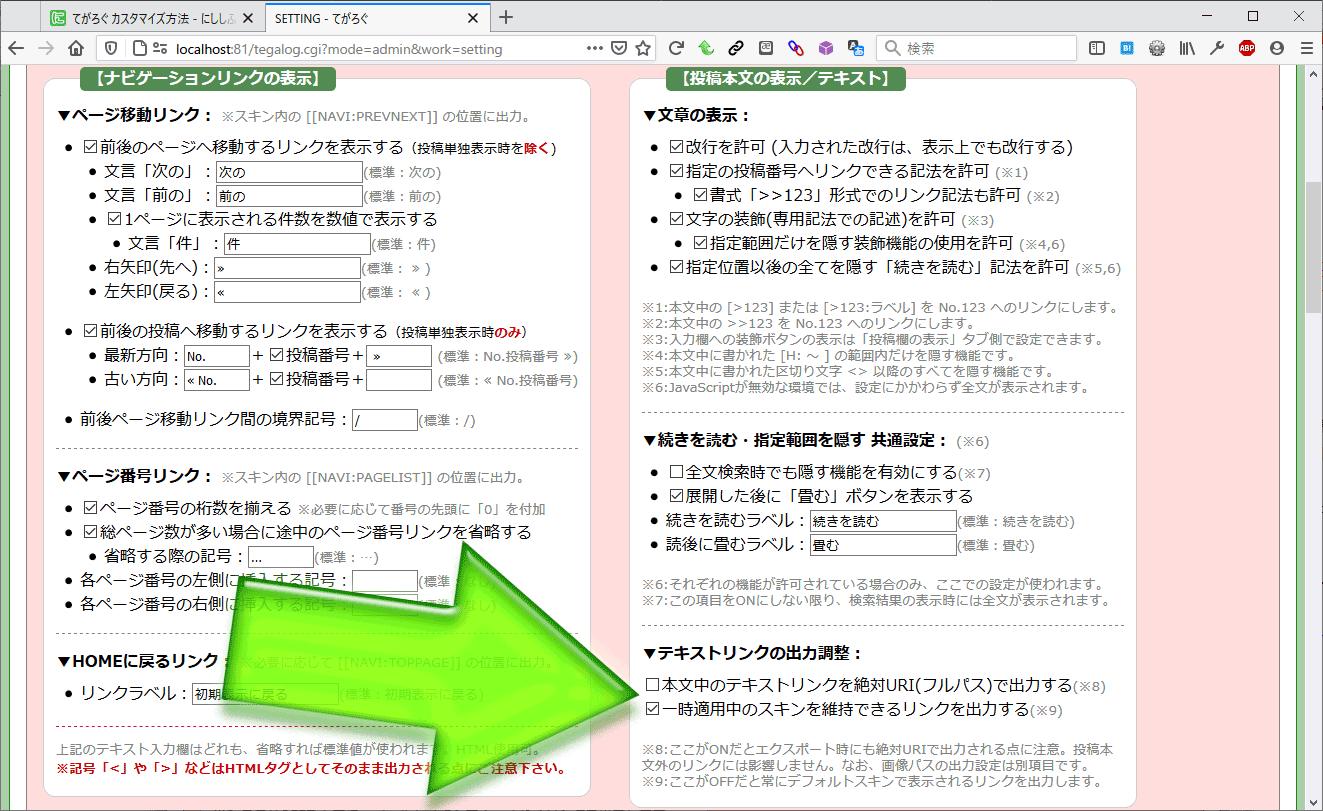Reload the current page
1323x811 pixels.
coord(677,48)
